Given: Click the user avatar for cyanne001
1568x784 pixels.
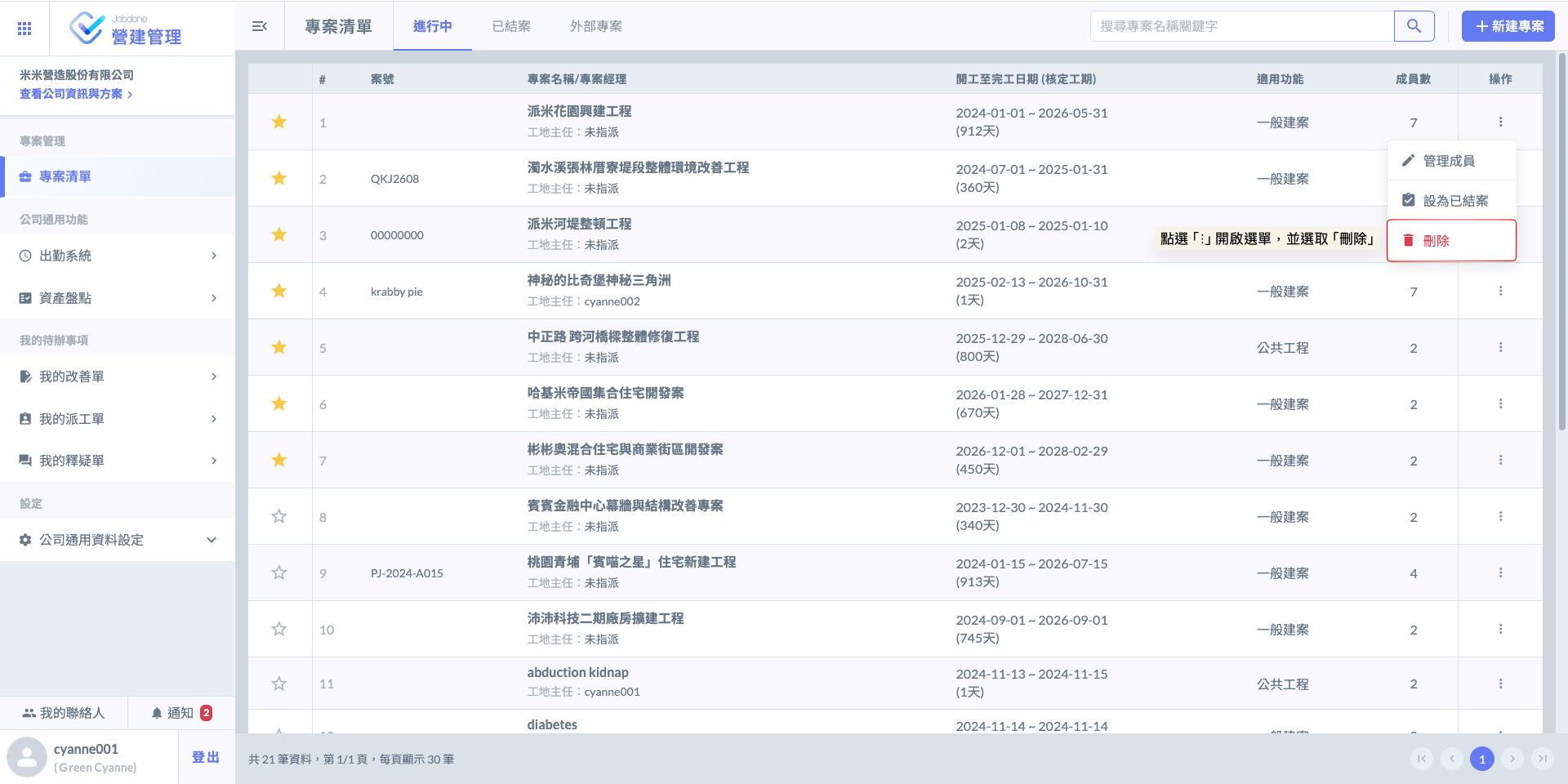Looking at the screenshot, I should coord(27,757).
